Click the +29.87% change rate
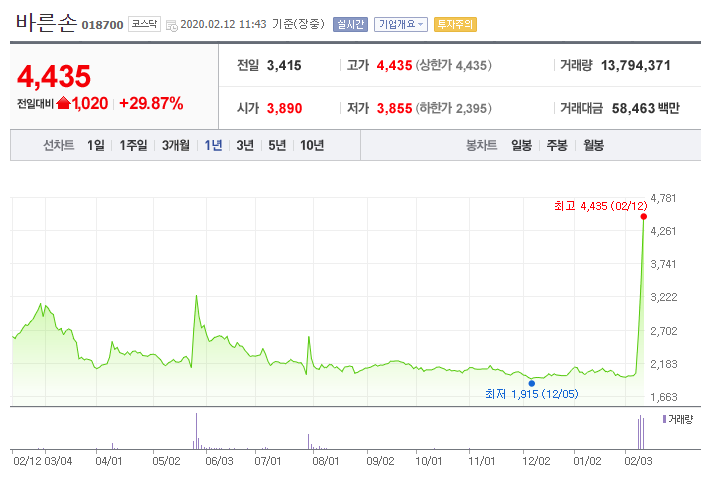 coord(151,103)
